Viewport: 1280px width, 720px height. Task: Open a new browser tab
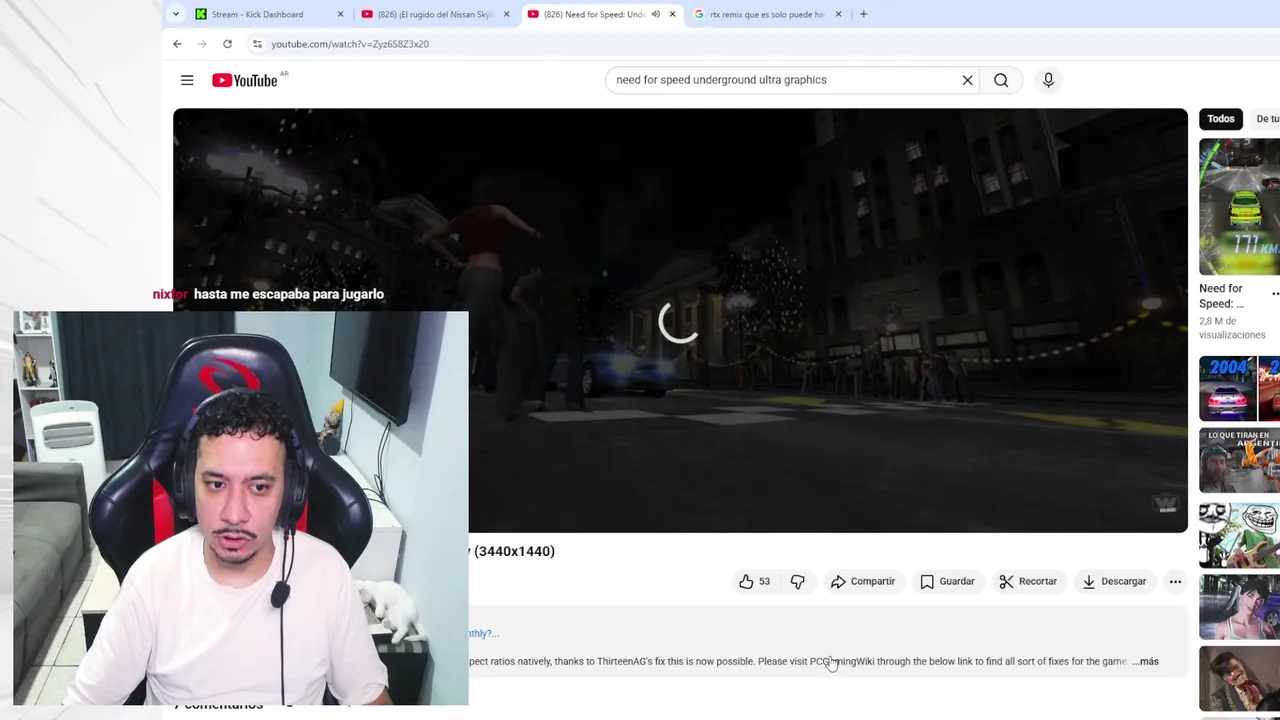(863, 14)
